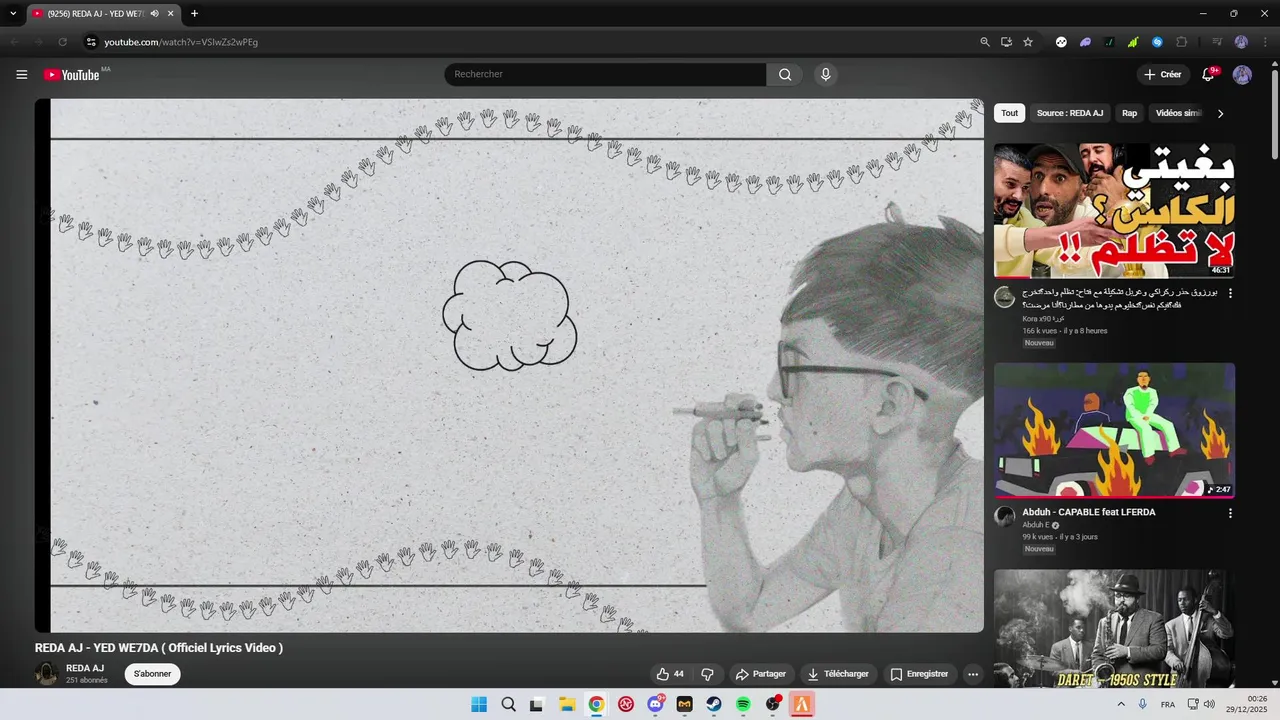The width and height of the screenshot is (1280, 720).
Task: Focus the Rechercher search field
Action: click(x=605, y=75)
